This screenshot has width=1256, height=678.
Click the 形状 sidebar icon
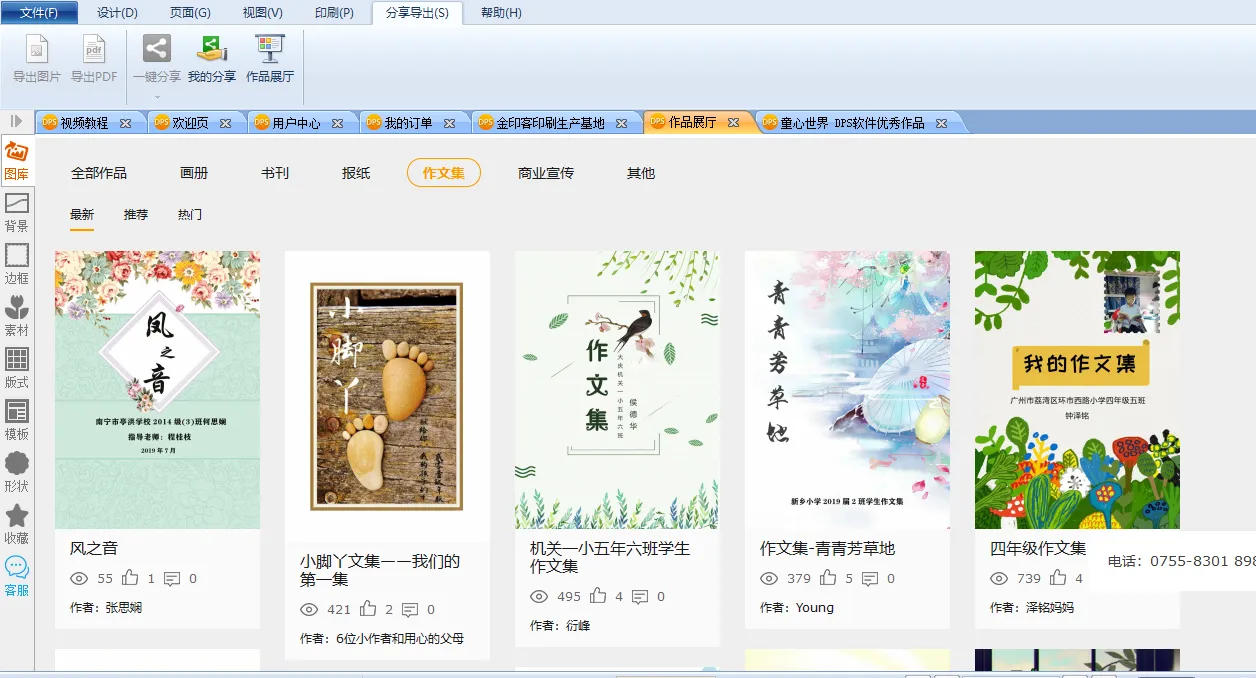point(17,472)
